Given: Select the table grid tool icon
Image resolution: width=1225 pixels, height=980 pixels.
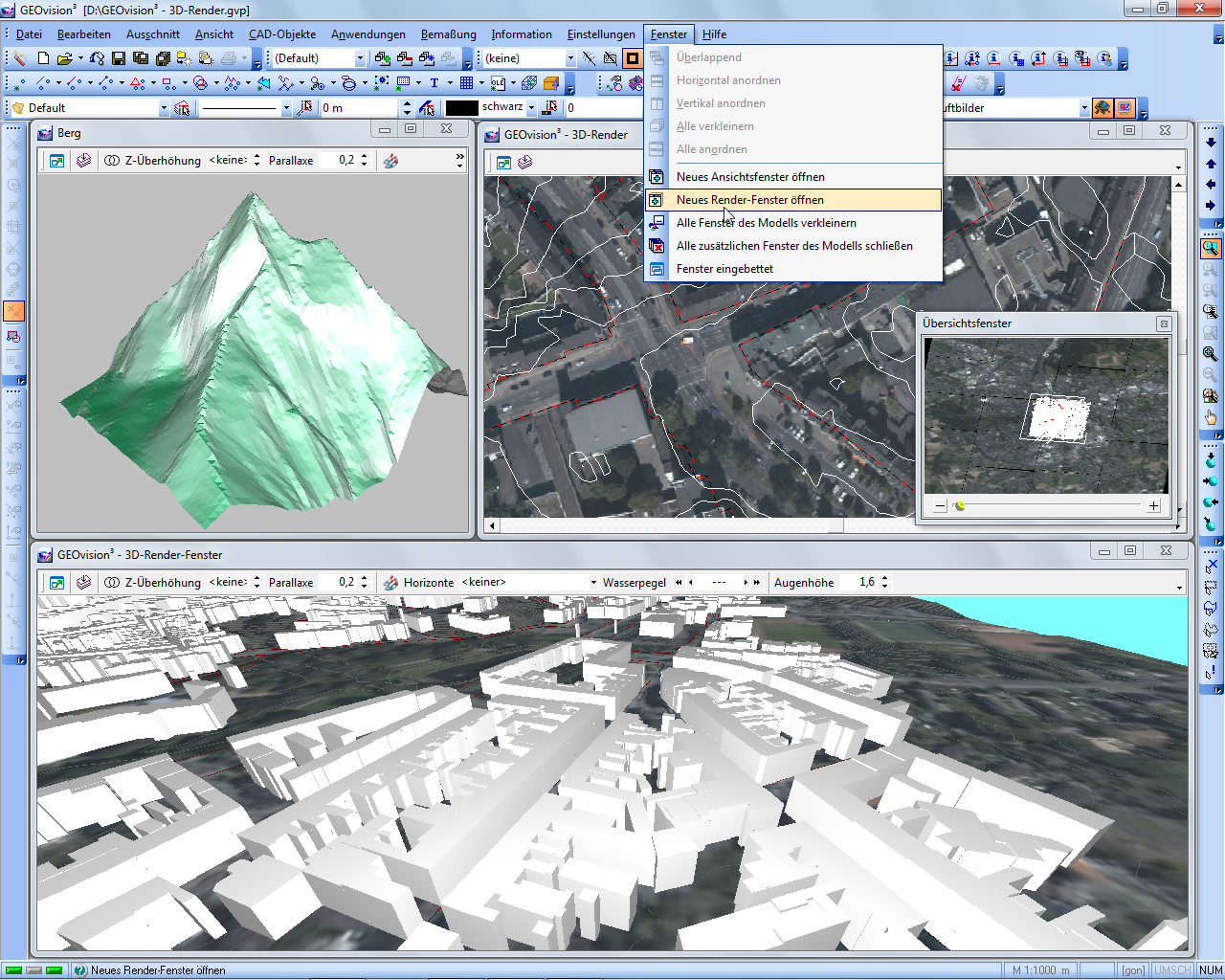Looking at the screenshot, I should [x=466, y=83].
